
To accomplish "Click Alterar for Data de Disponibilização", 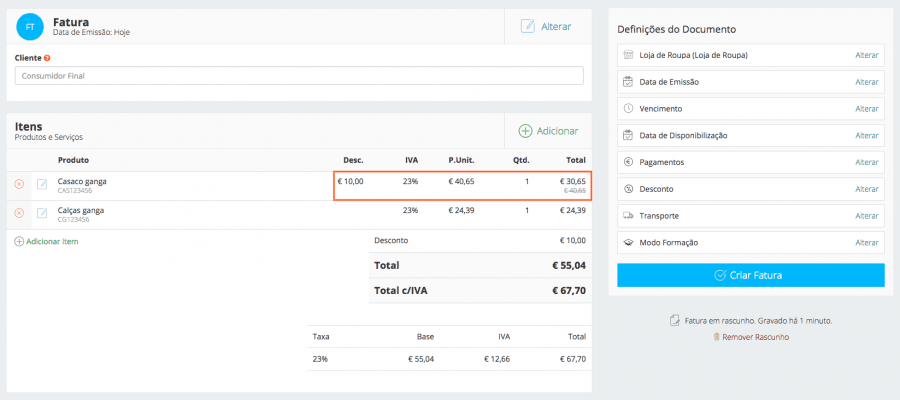I will click(866, 135).
